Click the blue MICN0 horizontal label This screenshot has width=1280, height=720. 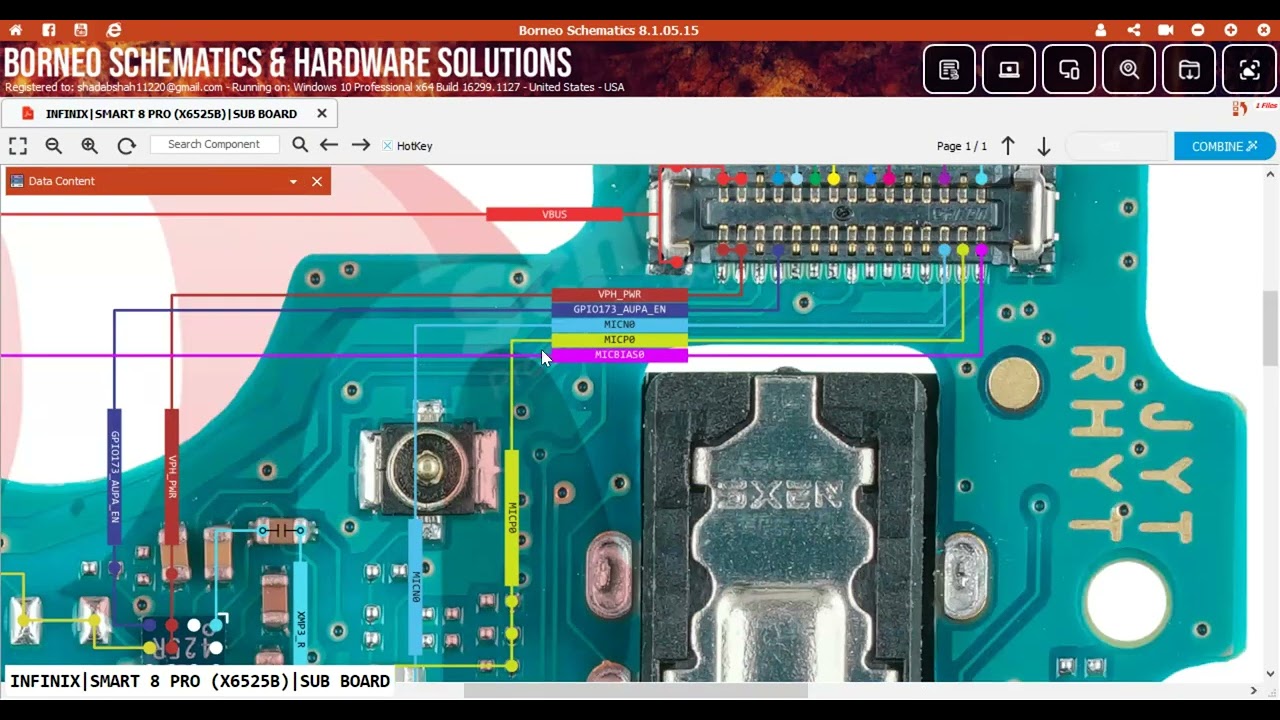click(620, 325)
